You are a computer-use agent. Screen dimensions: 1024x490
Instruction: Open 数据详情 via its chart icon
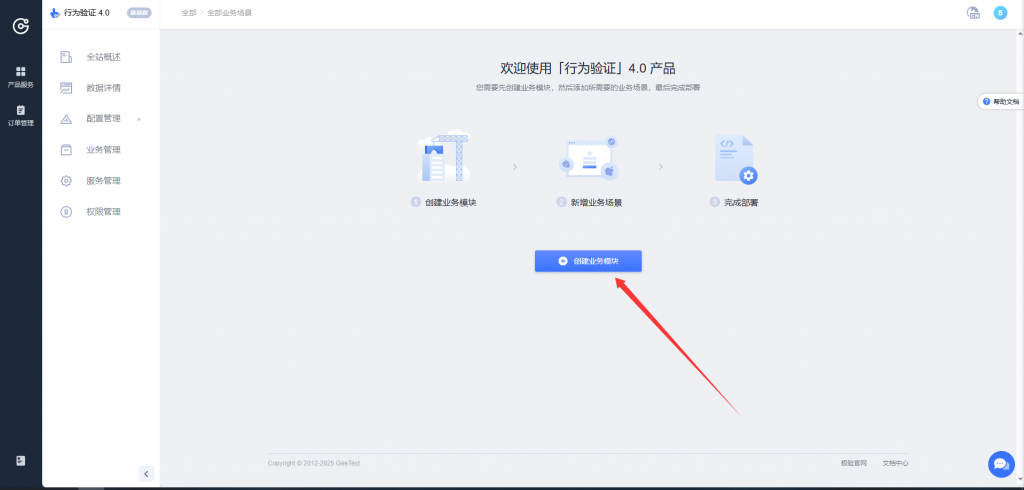[66, 88]
